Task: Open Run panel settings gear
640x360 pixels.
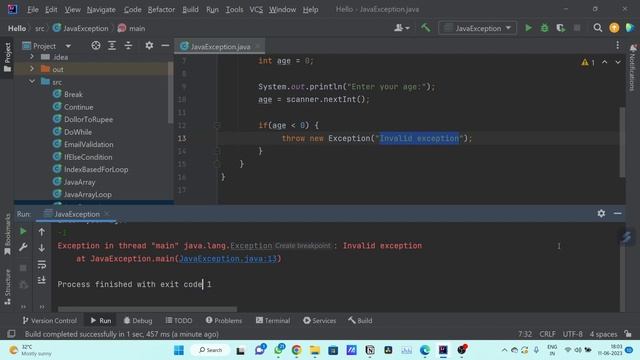Action: [601, 213]
